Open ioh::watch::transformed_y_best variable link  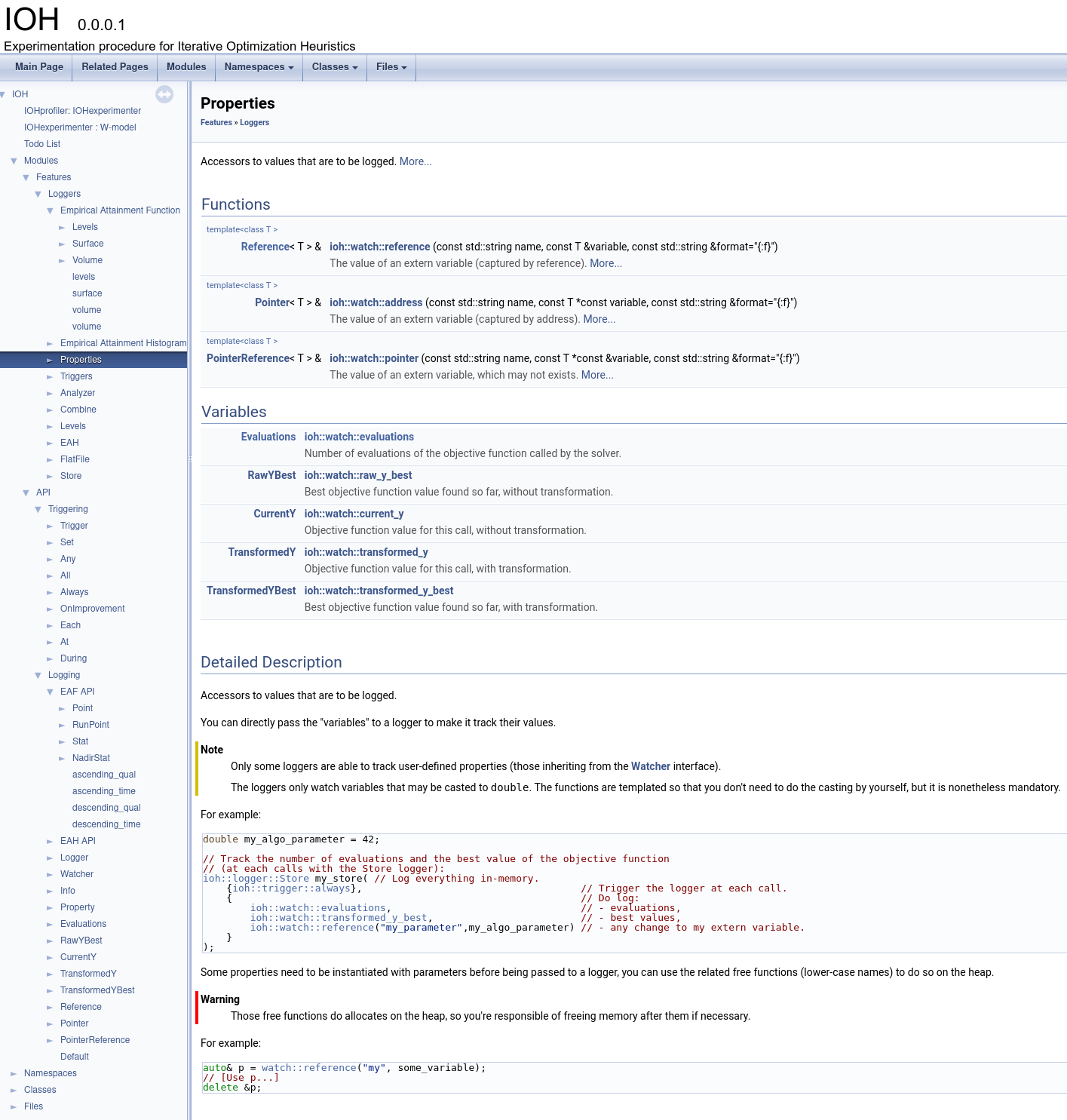379,591
